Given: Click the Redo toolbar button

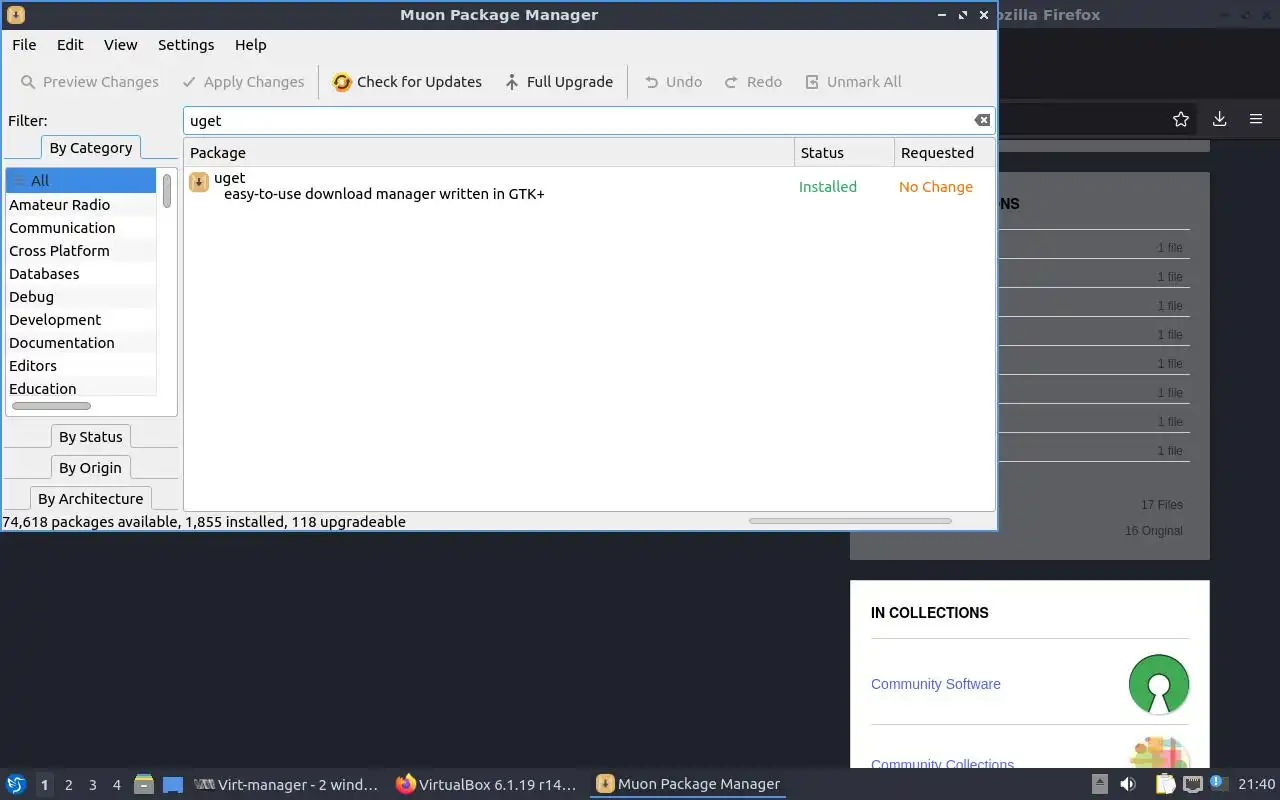Looking at the screenshot, I should click(x=753, y=82).
